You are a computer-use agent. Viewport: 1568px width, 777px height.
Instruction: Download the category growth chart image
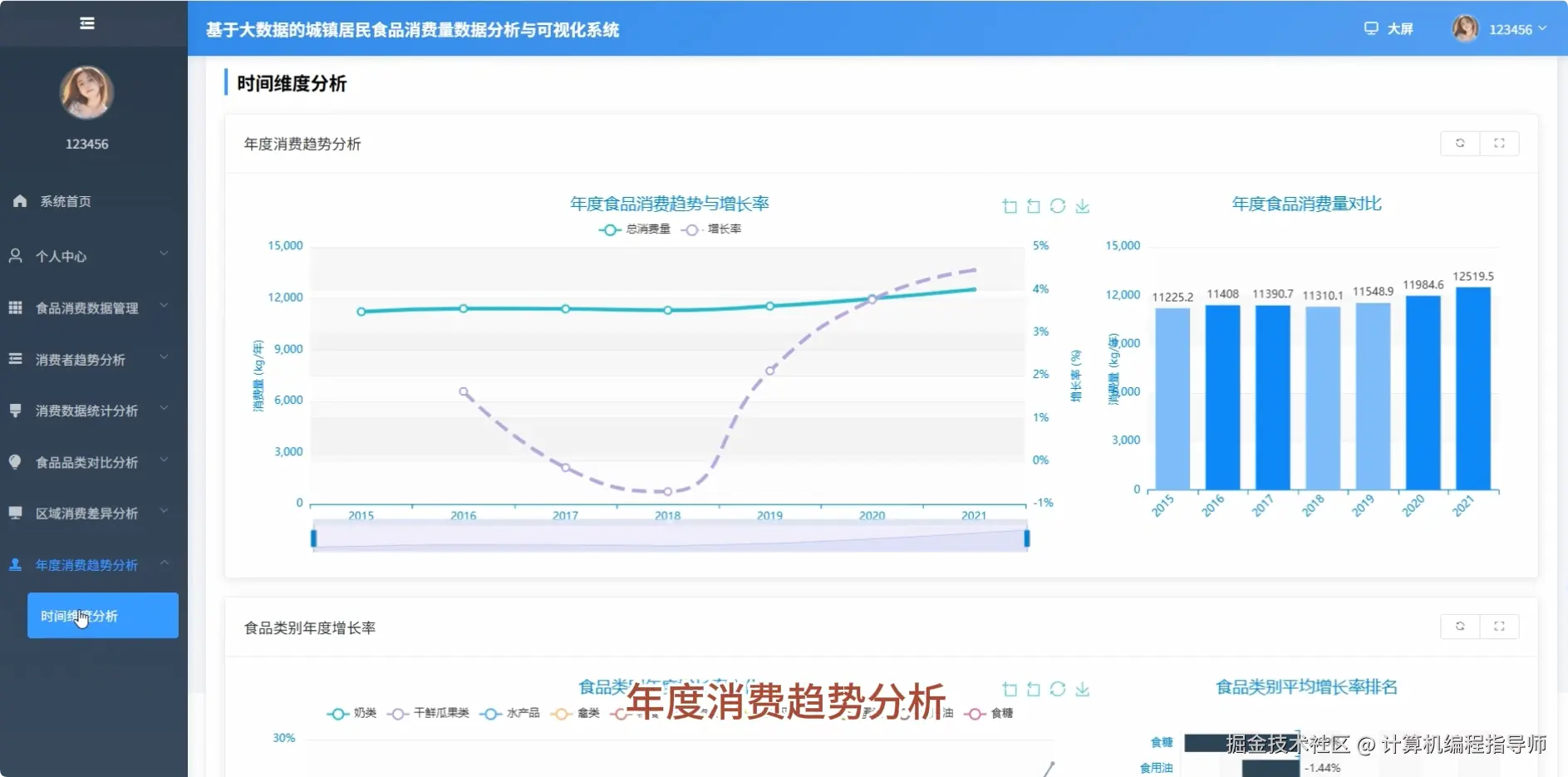(x=1082, y=689)
